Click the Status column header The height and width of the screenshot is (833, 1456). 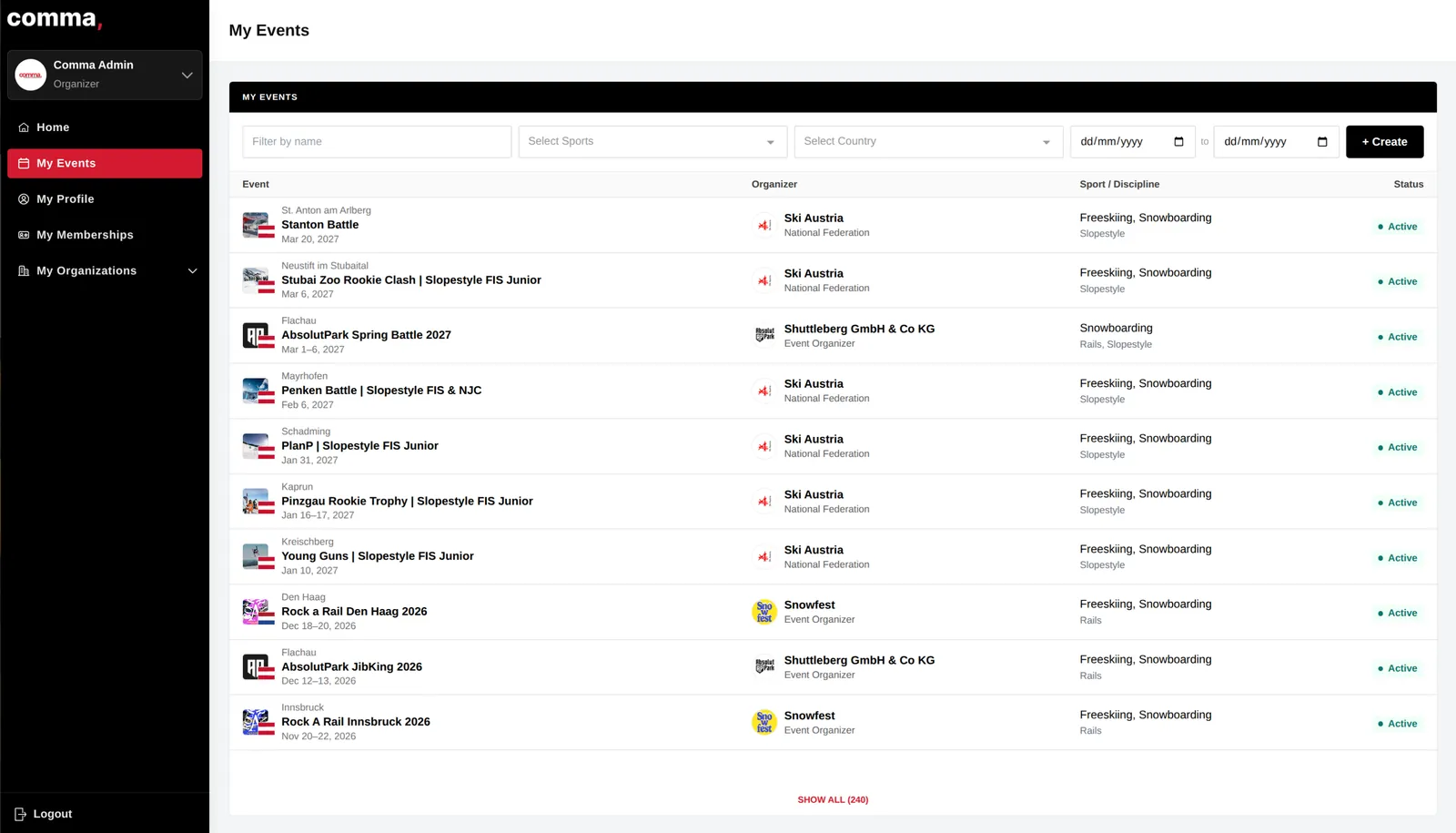[1408, 184]
